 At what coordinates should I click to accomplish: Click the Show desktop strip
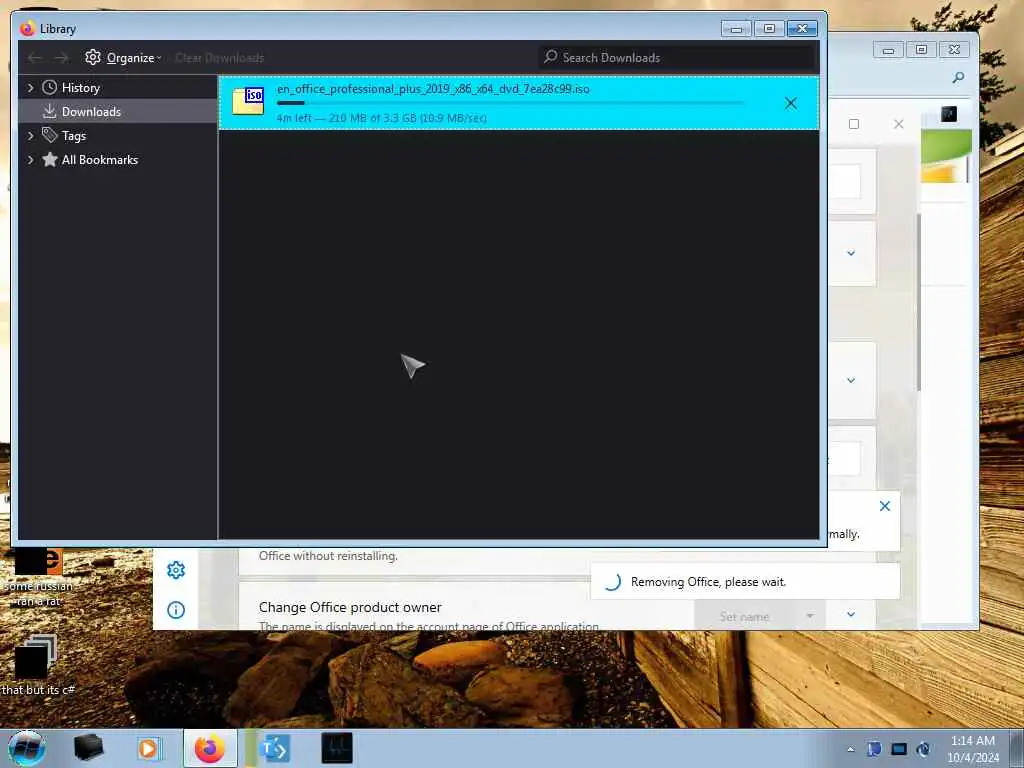1016,748
